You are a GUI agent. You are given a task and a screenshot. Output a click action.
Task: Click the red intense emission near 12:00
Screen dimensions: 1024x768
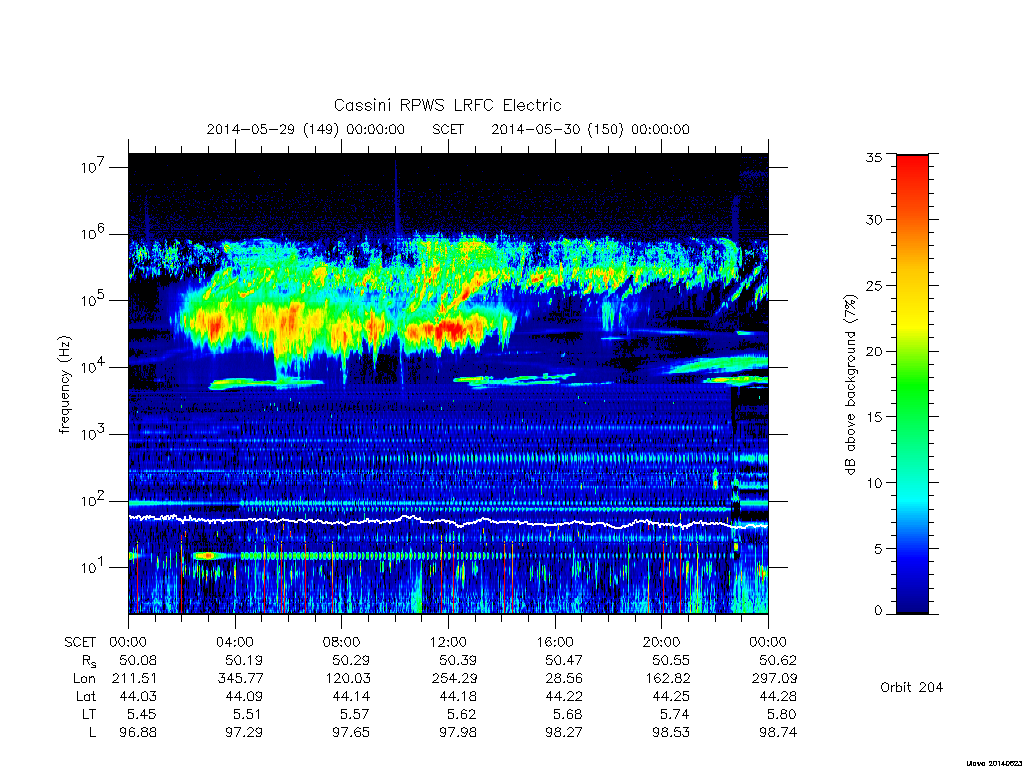[x=449, y=328]
